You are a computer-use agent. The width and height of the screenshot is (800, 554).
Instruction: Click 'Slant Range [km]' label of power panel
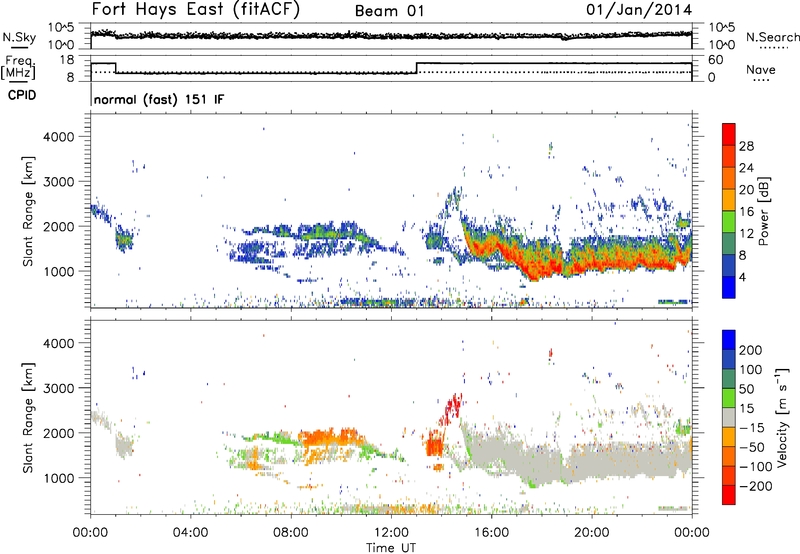tap(29, 211)
